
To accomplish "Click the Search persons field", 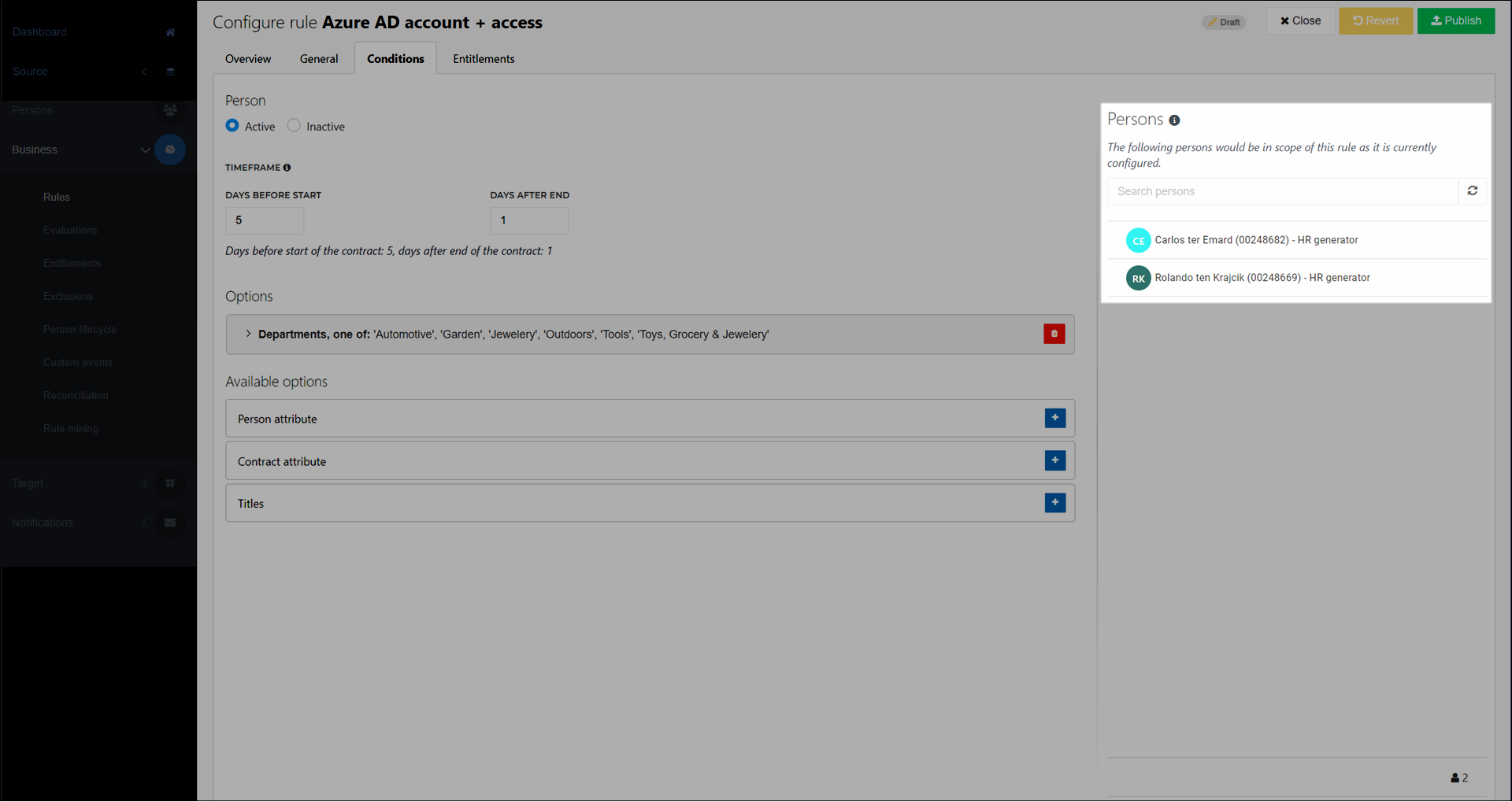I will pos(1283,191).
